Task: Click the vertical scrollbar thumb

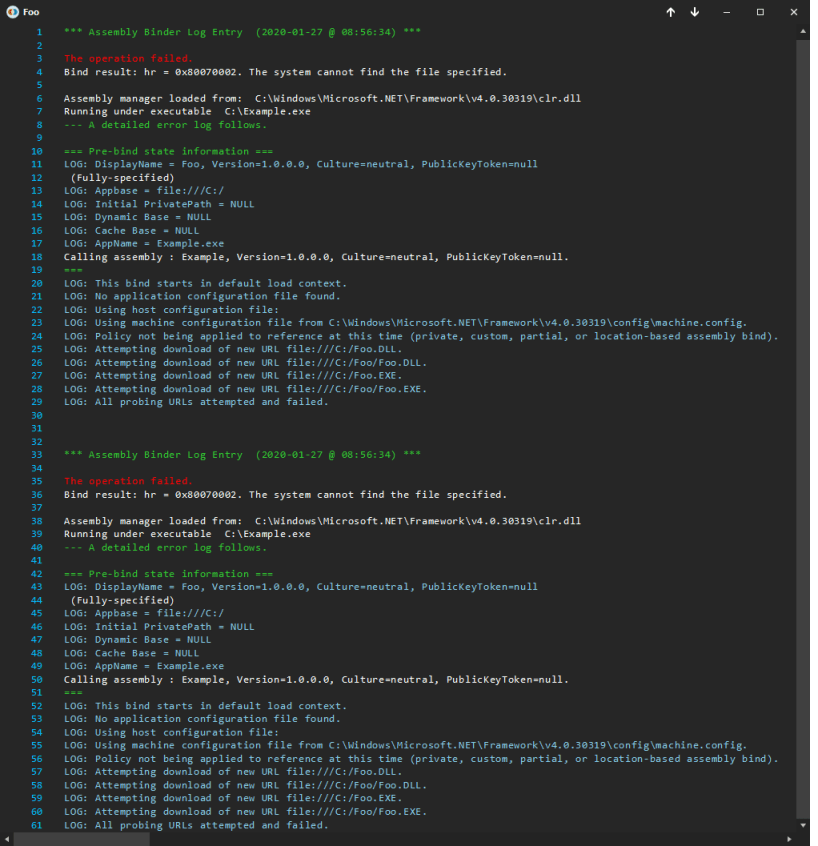Action: click(803, 429)
